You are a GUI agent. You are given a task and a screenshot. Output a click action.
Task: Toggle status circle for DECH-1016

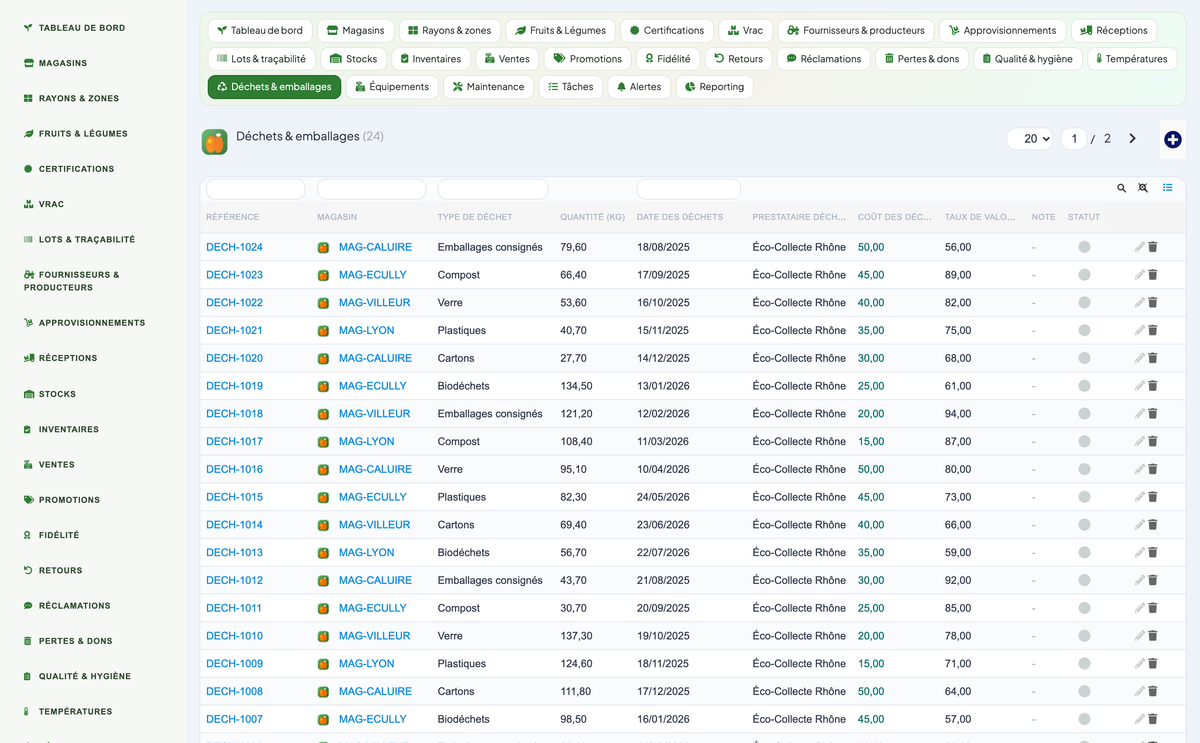click(1084, 469)
